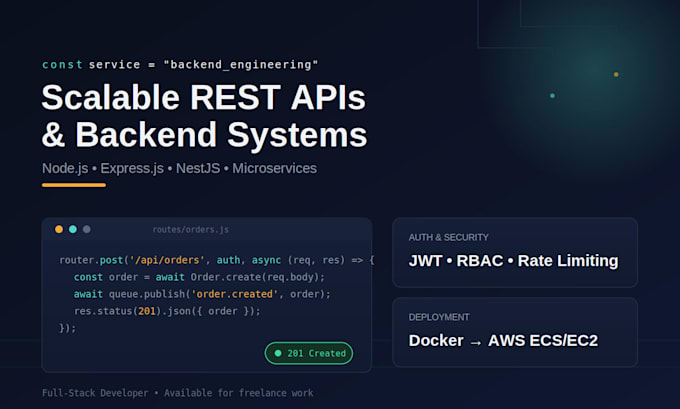Click the Full-Stack Developer footer text

tap(177, 393)
